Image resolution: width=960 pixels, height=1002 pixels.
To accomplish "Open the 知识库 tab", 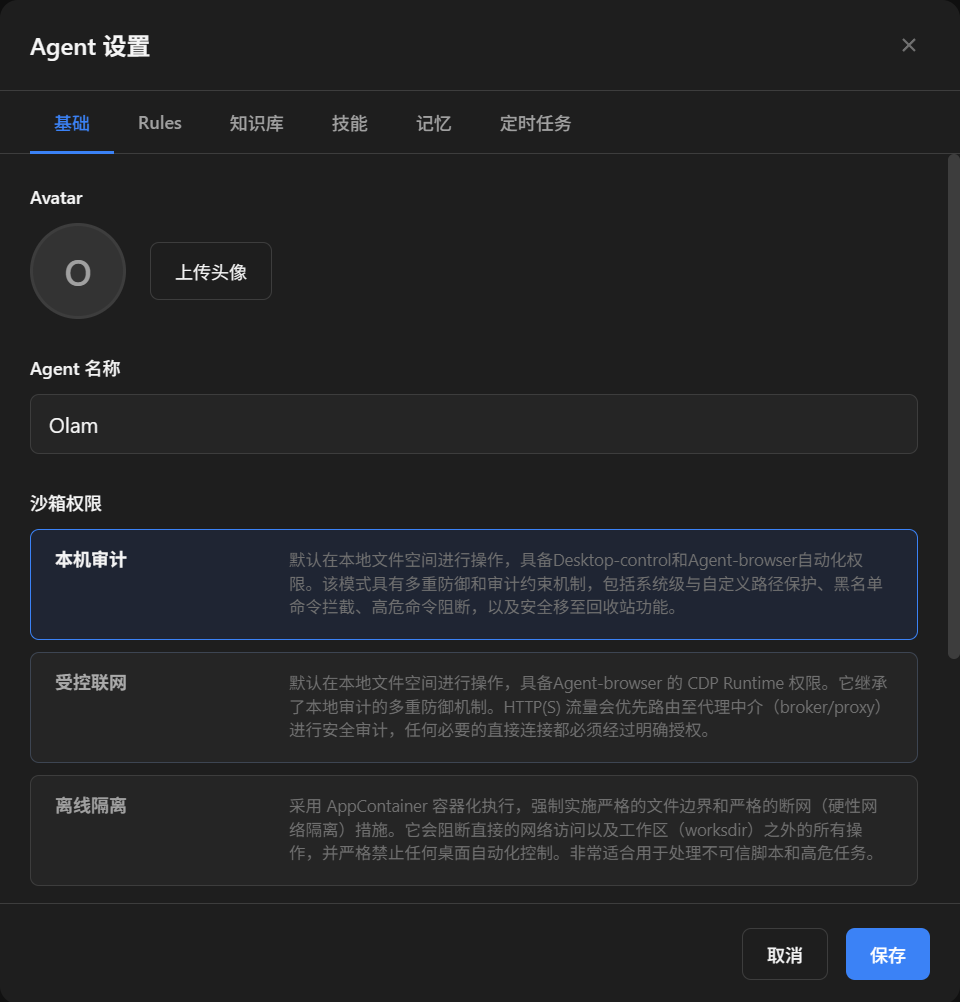I will pyautogui.click(x=256, y=123).
